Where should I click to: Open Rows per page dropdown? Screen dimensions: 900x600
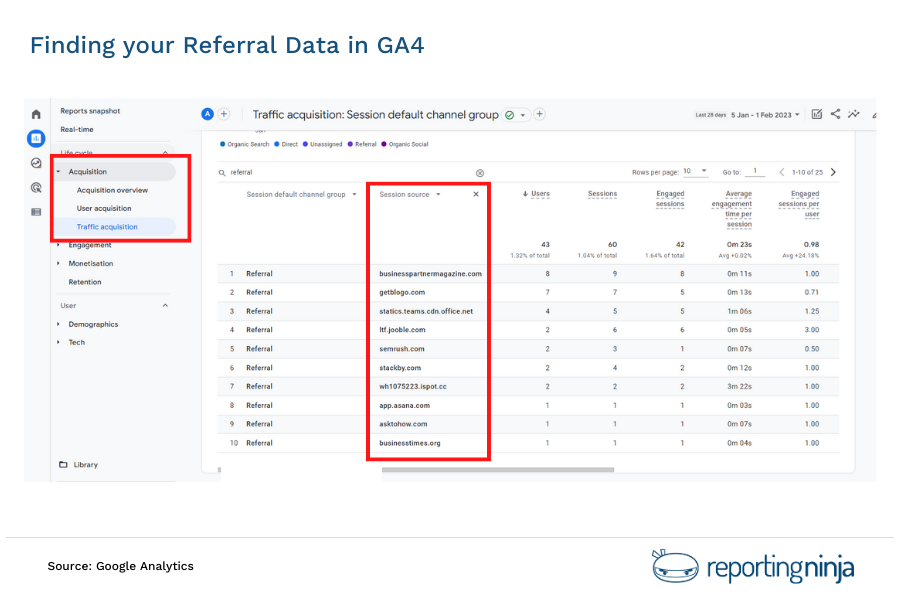coord(695,171)
